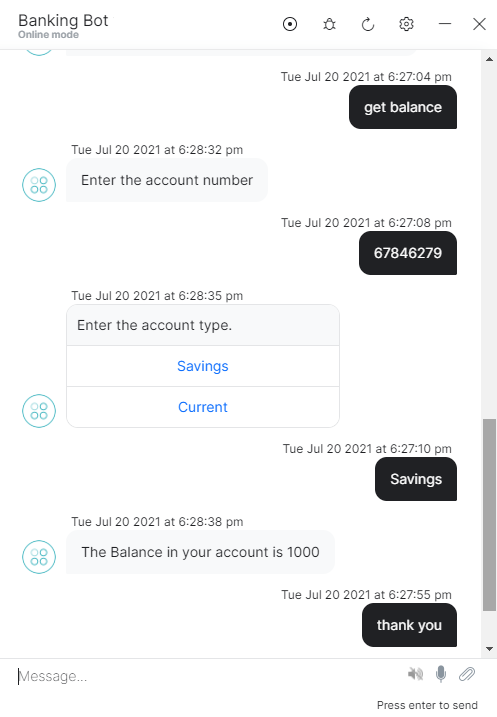Choose the Savings account type option
The height and width of the screenshot is (717, 497).
tap(203, 366)
